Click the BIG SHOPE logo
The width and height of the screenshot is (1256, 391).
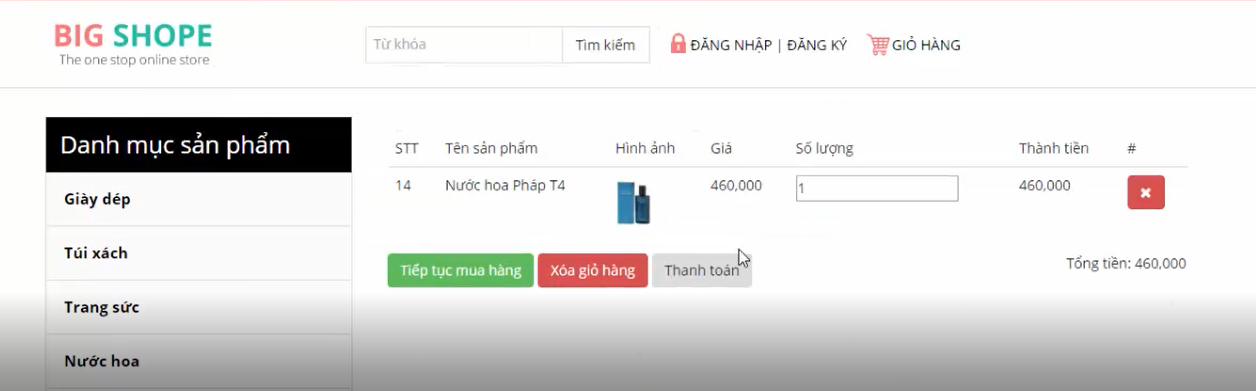coord(133,44)
